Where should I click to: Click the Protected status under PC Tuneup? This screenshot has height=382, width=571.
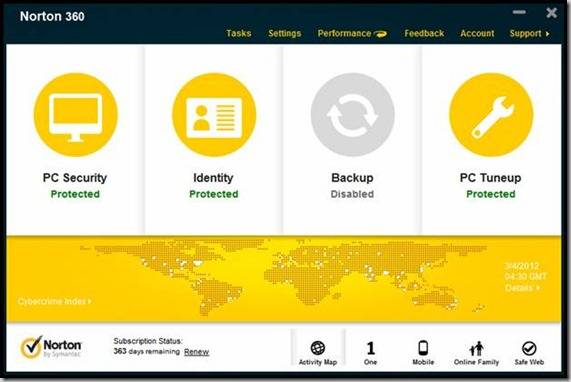coord(491,194)
